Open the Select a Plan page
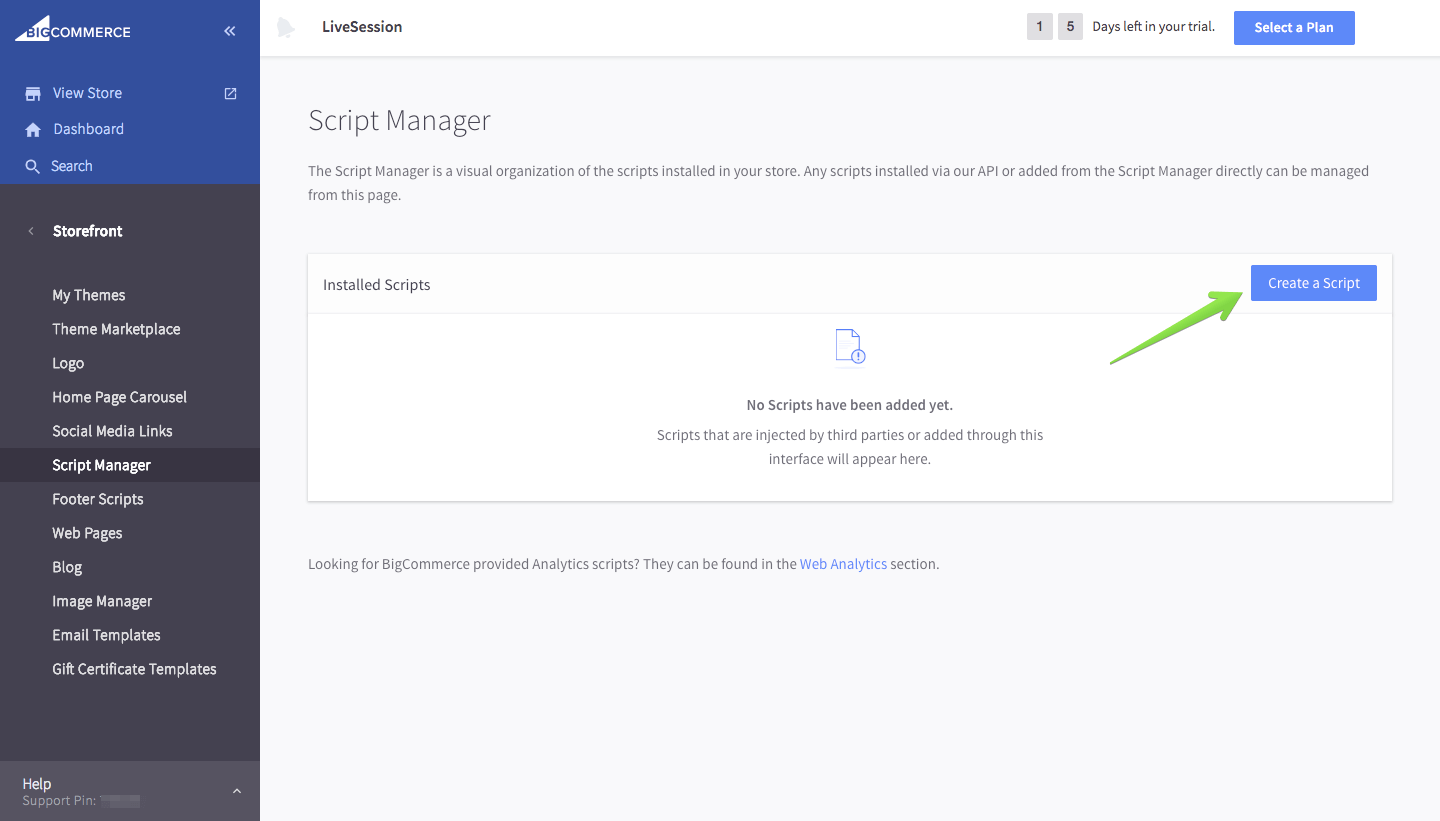 click(x=1294, y=27)
